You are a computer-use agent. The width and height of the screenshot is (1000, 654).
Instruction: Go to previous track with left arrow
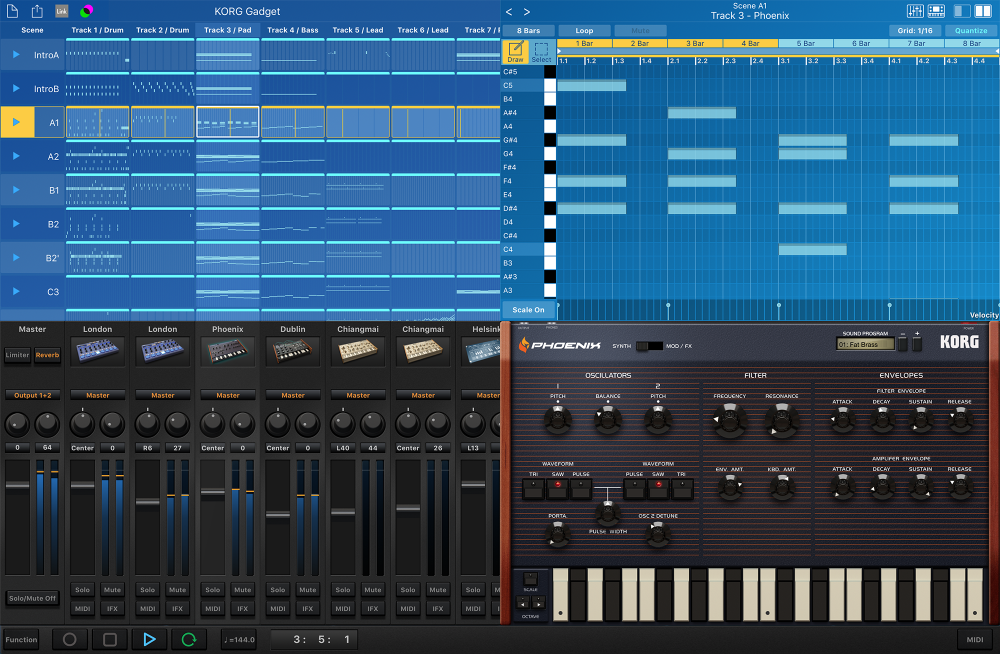click(509, 11)
